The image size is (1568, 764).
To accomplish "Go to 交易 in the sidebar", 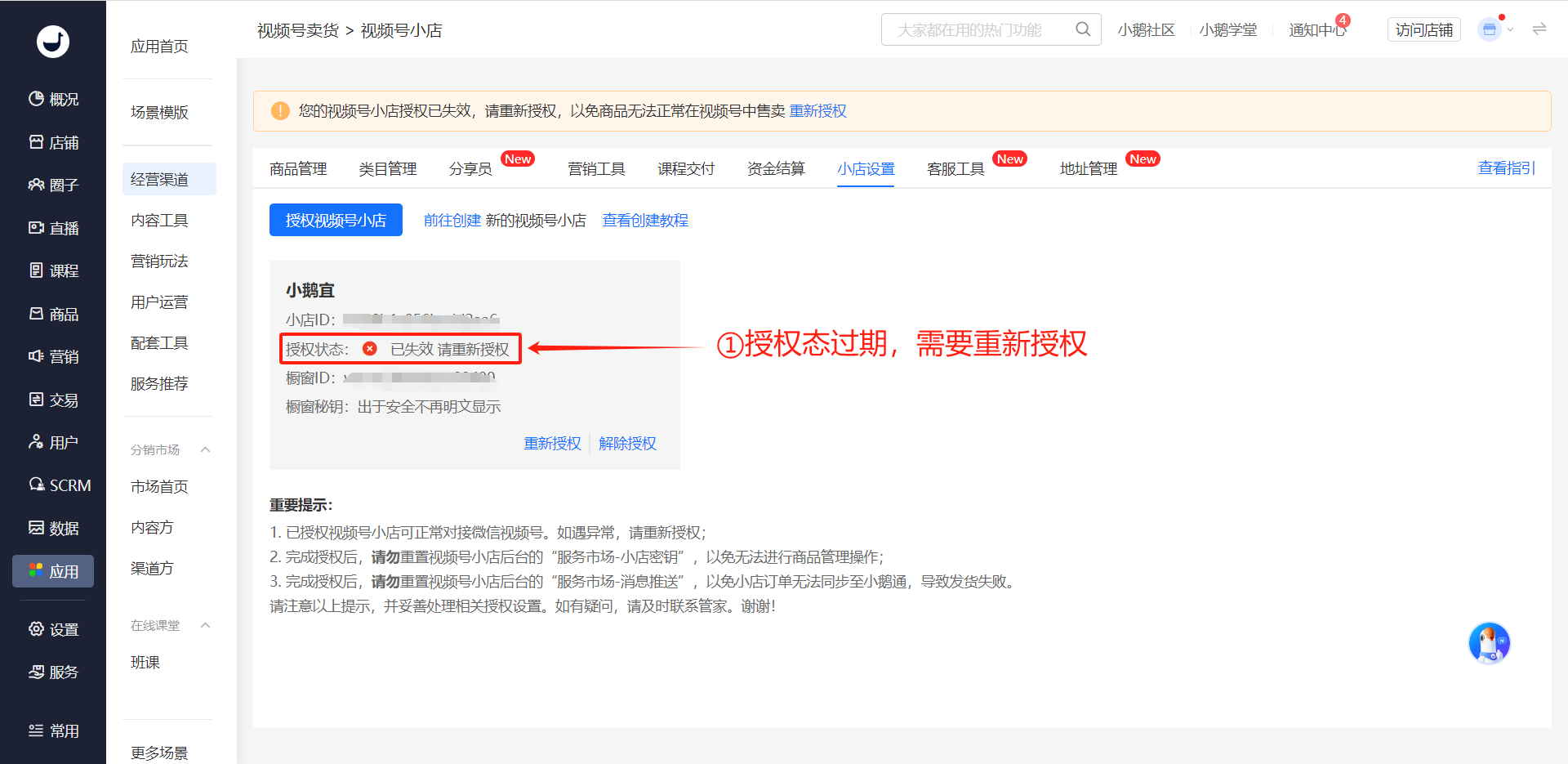I will coord(53,400).
